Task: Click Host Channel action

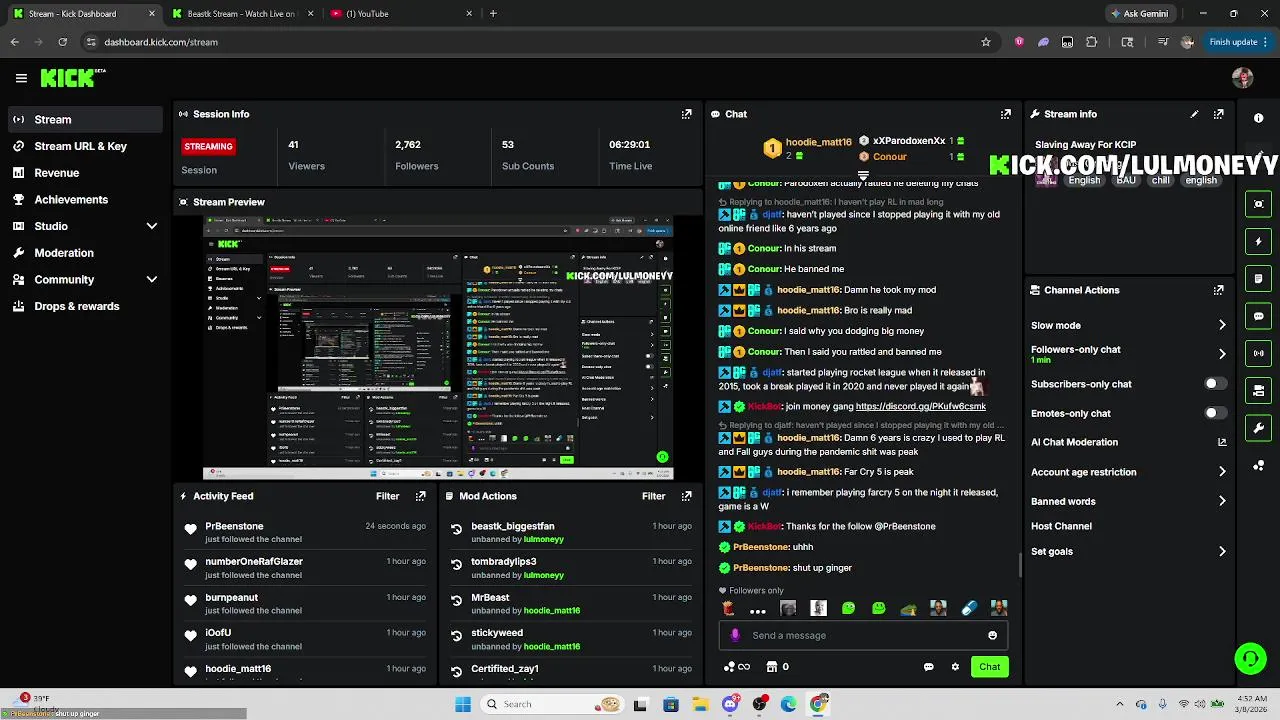Action: click(x=1061, y=526)
